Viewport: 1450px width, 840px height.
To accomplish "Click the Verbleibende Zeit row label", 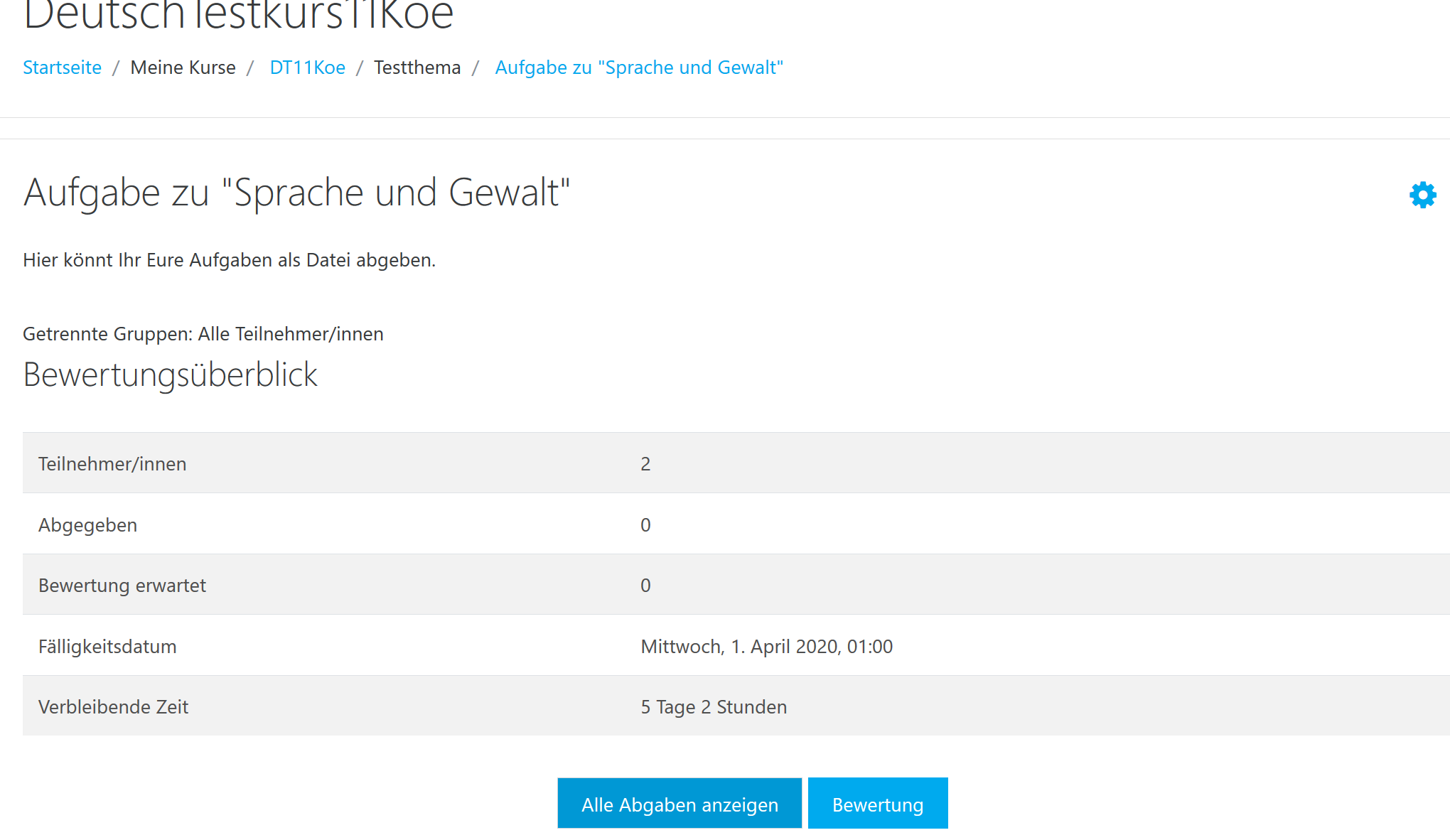I will pyautogui.click(x=113, y=707).
